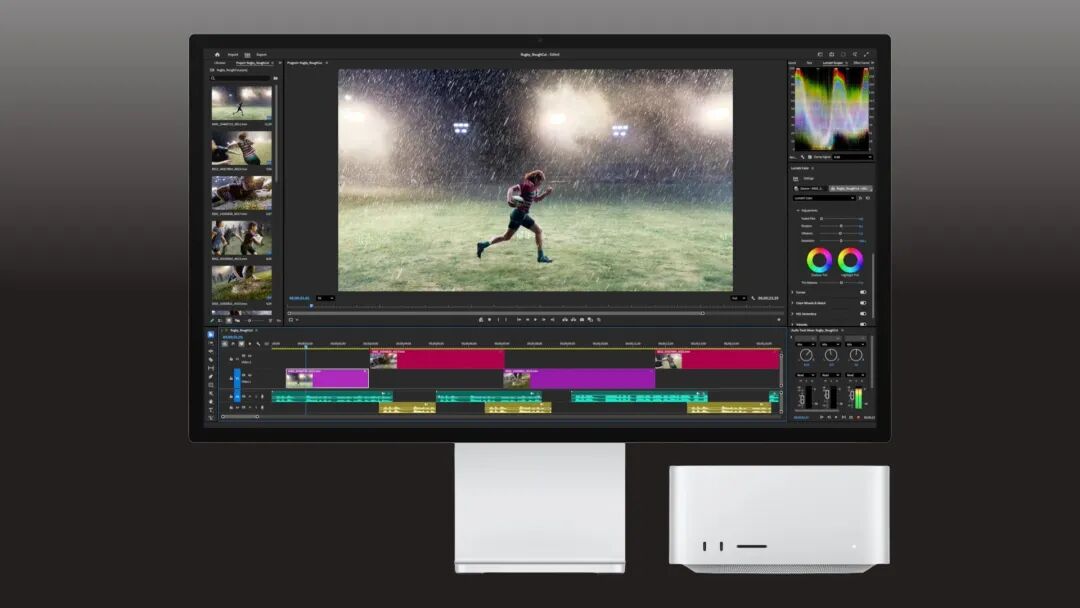This screenshot has height=608, width=1080.
Task: Select the Pen tool
Action: click(x=211, y=377)
